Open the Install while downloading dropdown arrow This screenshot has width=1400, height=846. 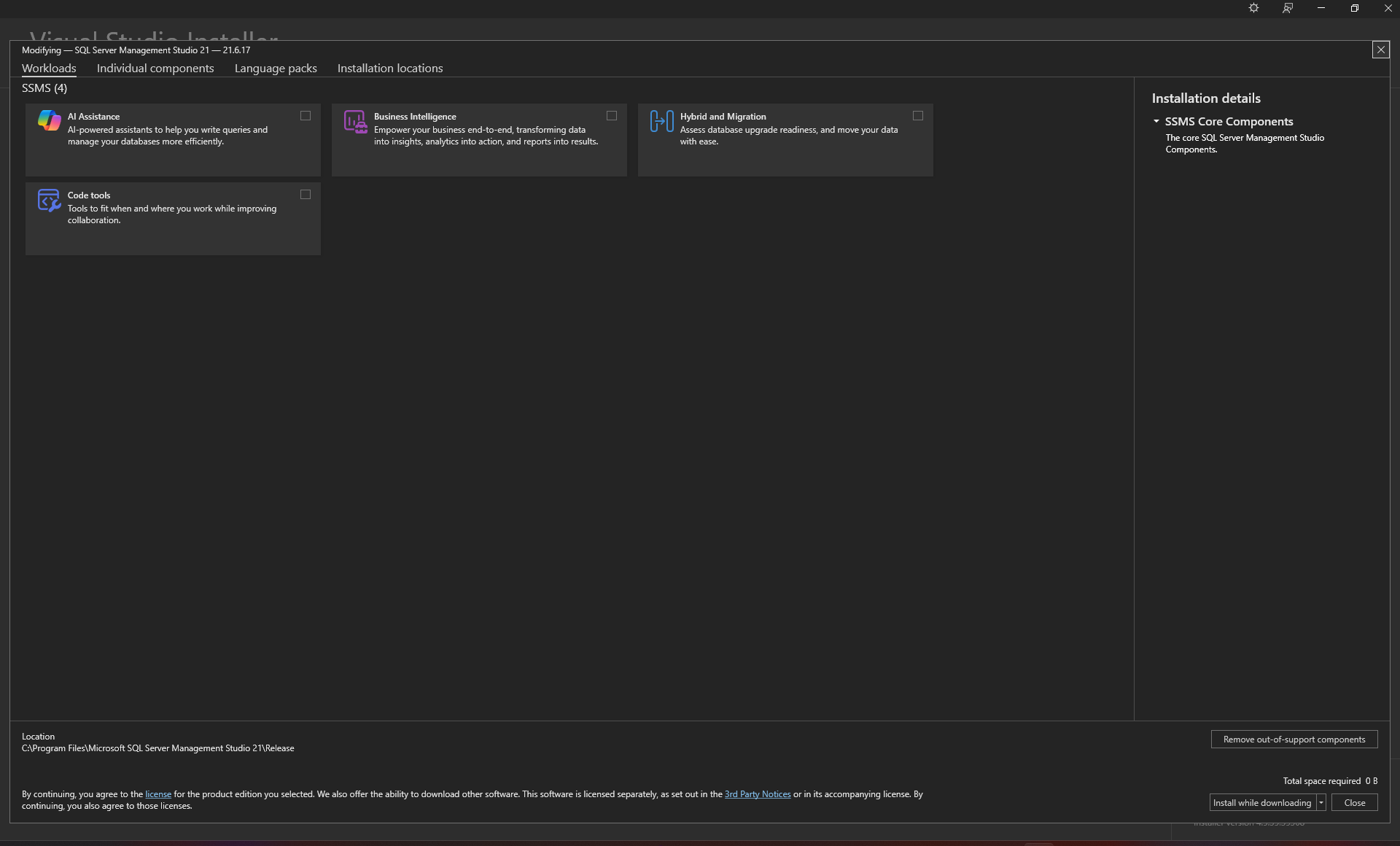coord(1321,803)
